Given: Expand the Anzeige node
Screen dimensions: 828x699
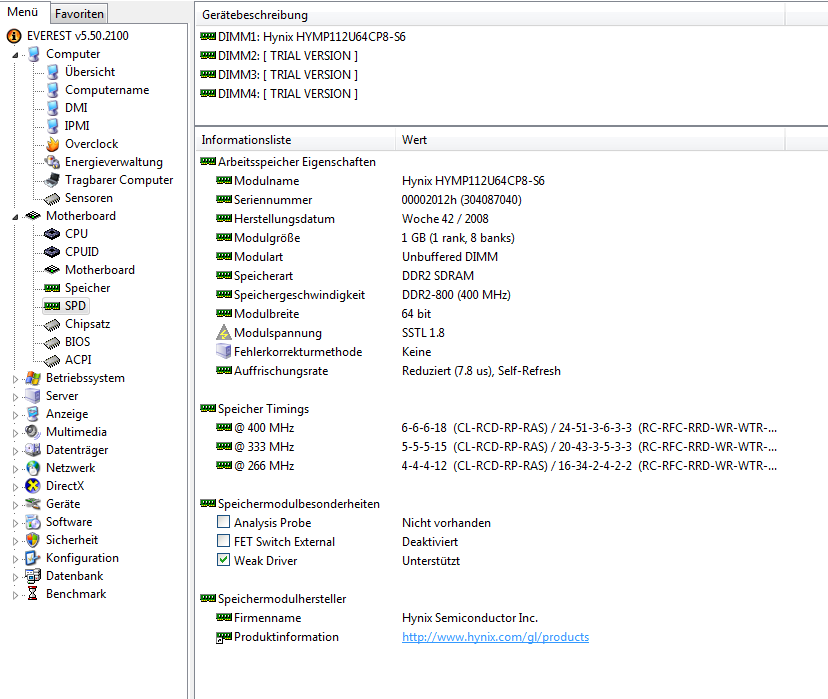Looking at the screenshot, I should [15, 415].
